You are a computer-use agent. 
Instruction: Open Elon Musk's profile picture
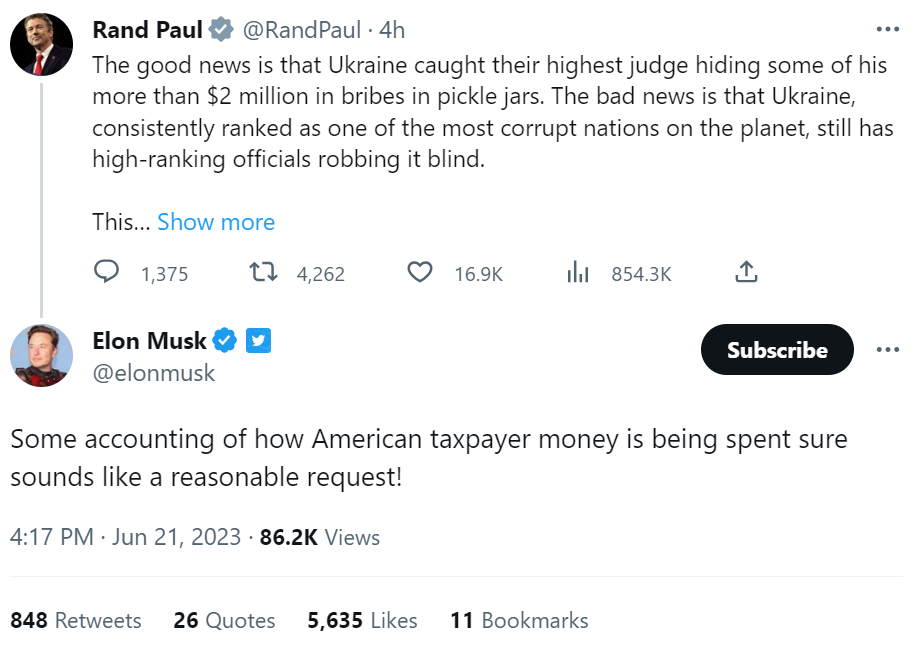pyautogui.click(x=41, y=356)
